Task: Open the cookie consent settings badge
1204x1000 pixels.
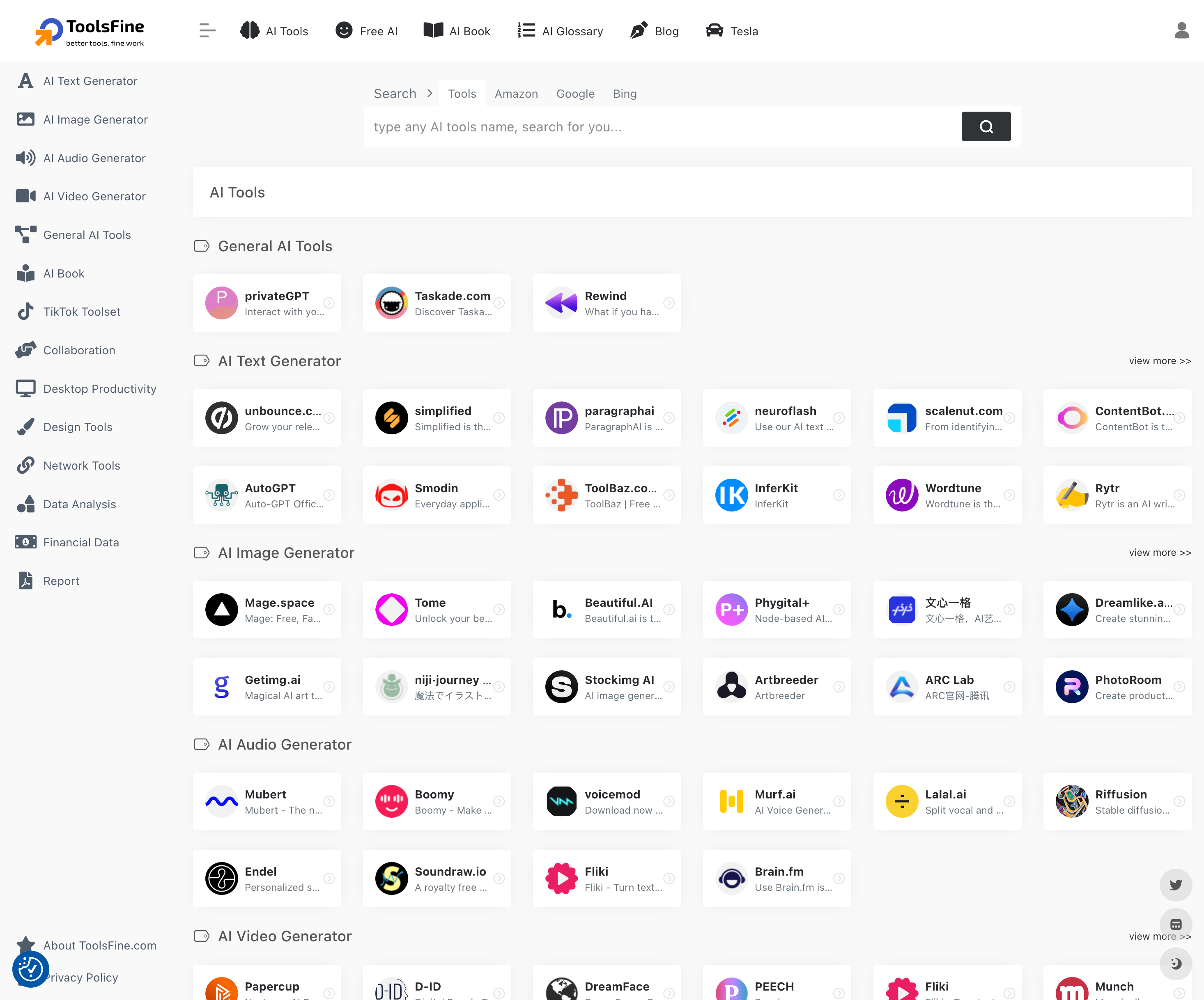Action: pos(30,969)
